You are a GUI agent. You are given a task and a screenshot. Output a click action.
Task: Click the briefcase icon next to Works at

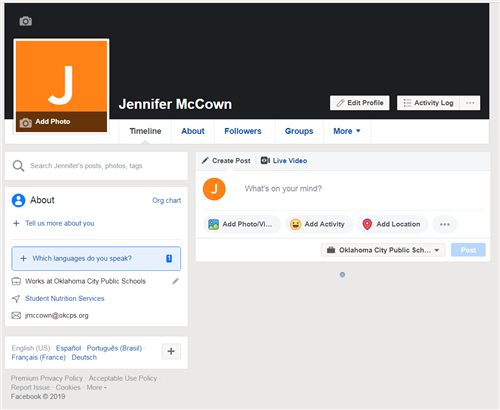pyautogui.click(x=16, y=281)
